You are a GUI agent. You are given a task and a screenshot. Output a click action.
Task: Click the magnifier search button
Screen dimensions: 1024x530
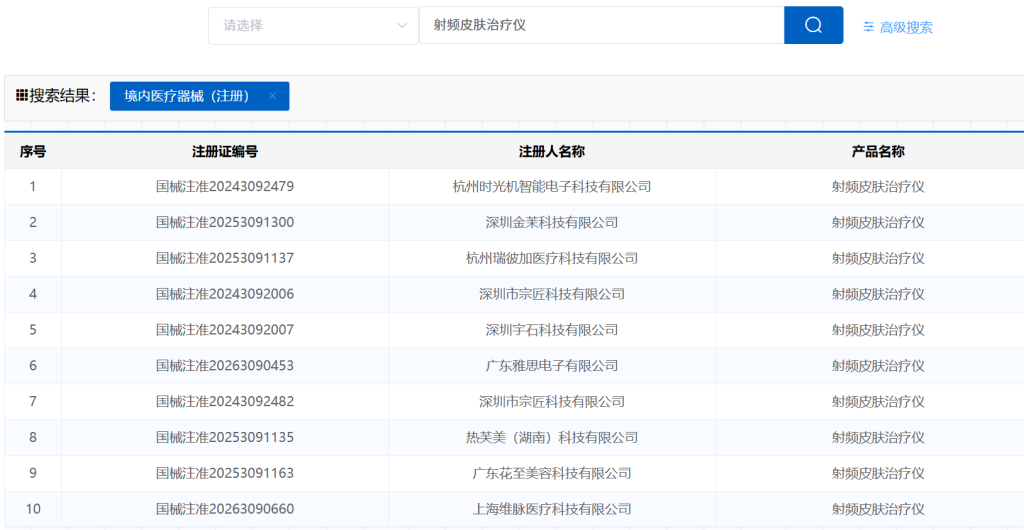pyautogui.click(x=813, y=25)
